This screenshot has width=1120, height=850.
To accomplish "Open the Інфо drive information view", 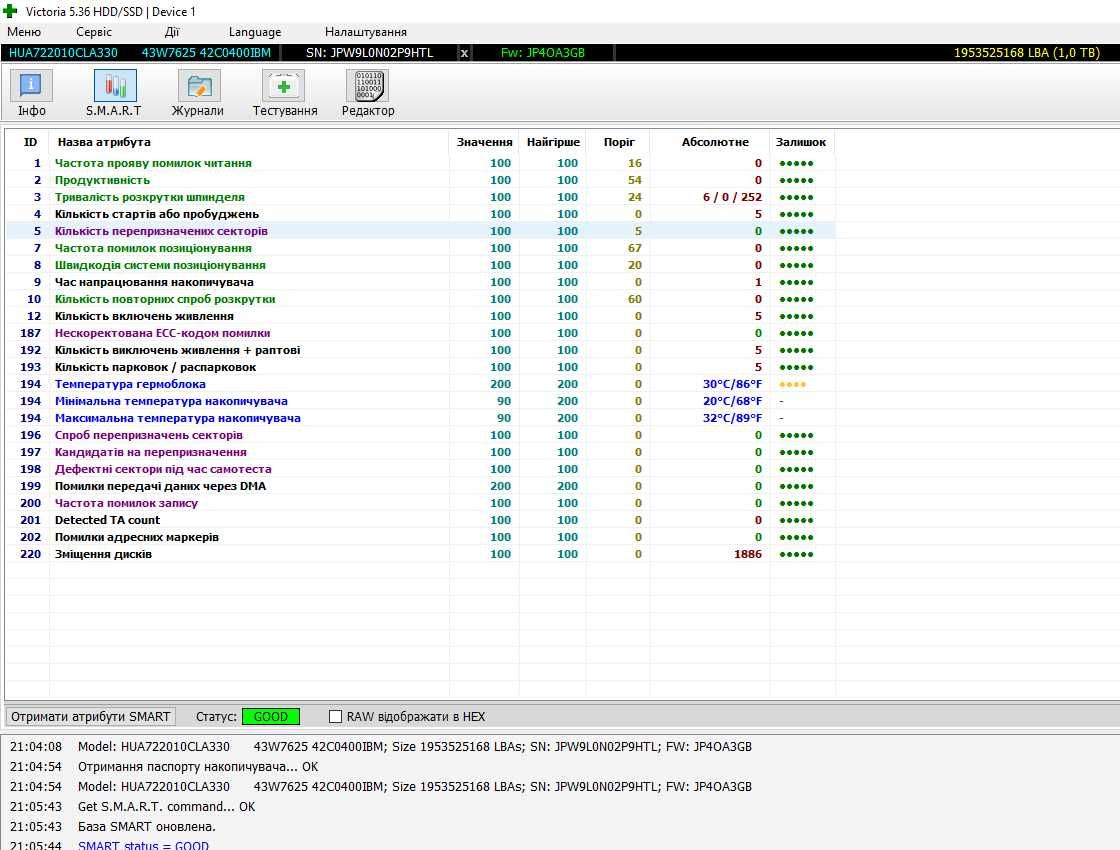I will coord(31,93).
